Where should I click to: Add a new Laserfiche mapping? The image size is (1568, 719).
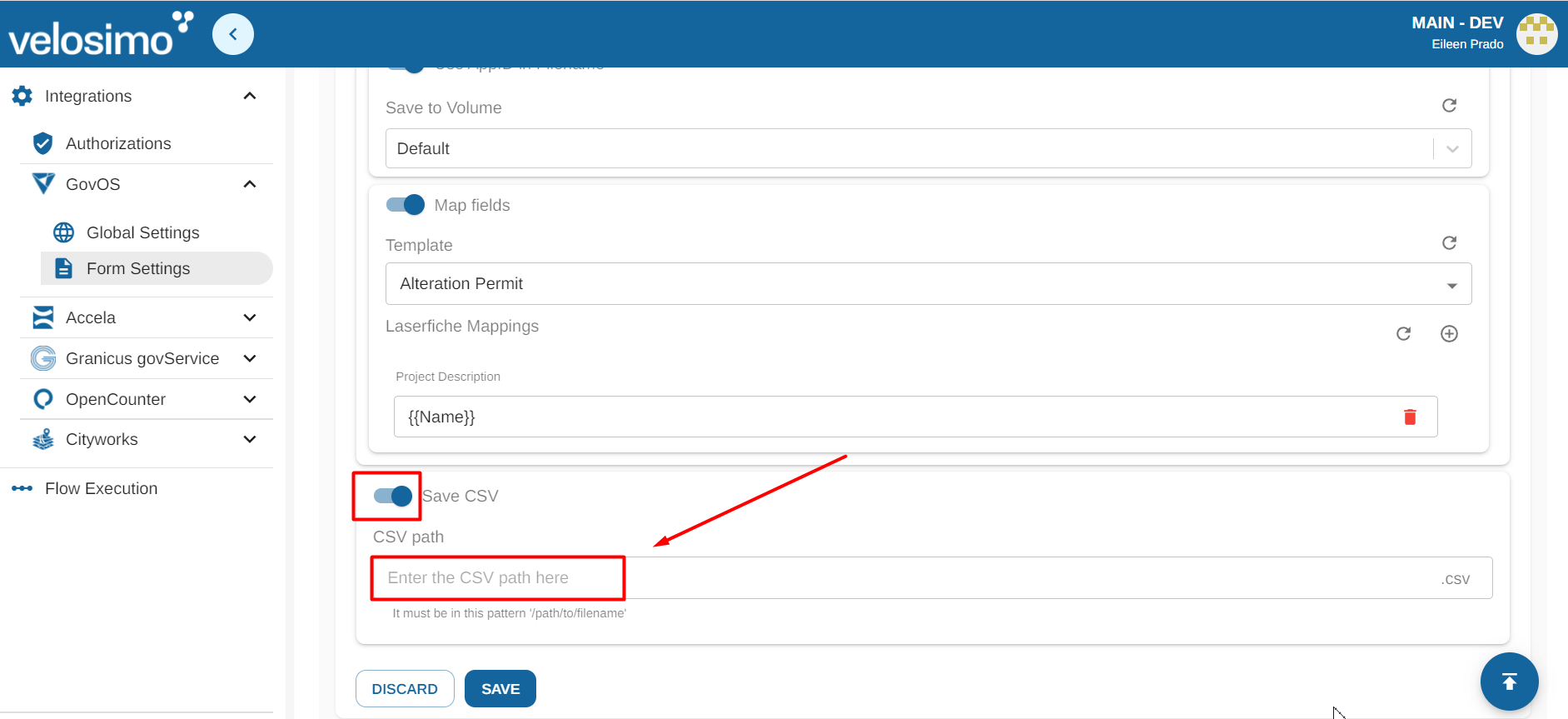pyautogui.click(x=1449, y=333)
